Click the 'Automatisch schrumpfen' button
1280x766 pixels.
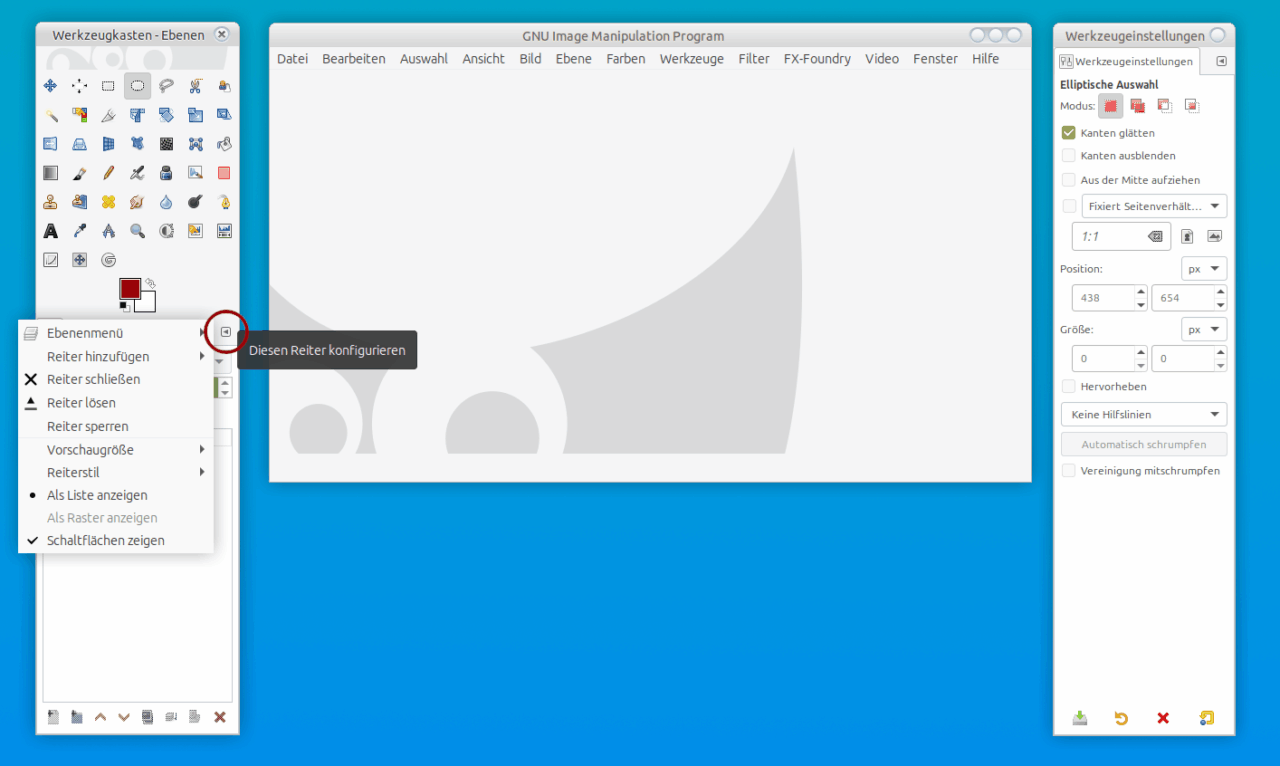[1144, 444]
